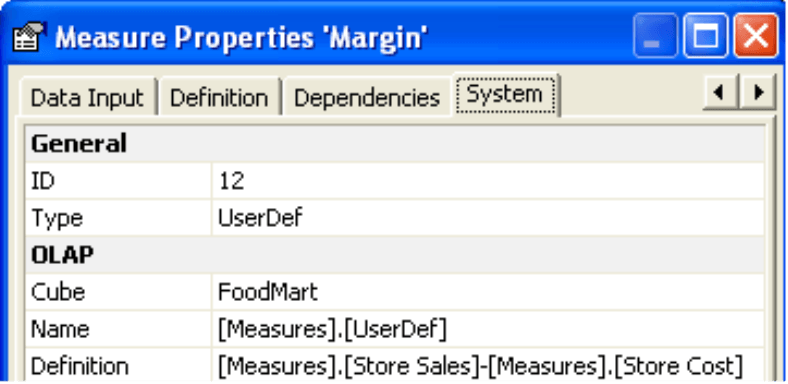Minimize the Measure Properties window
Screen dimensions: 788x384
click(655, 36)
